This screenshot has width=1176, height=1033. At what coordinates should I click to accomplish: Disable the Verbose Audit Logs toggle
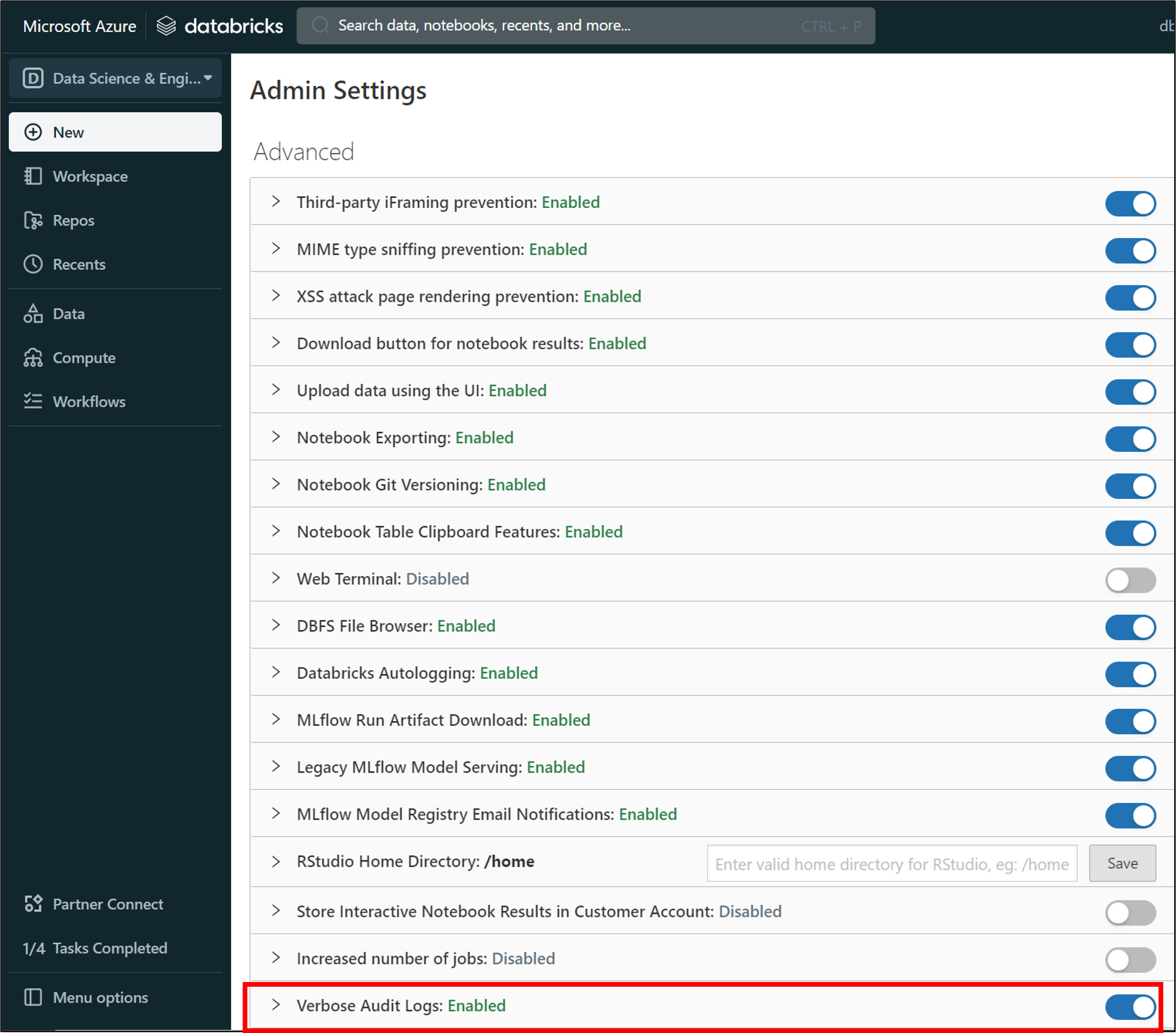1129,1007
